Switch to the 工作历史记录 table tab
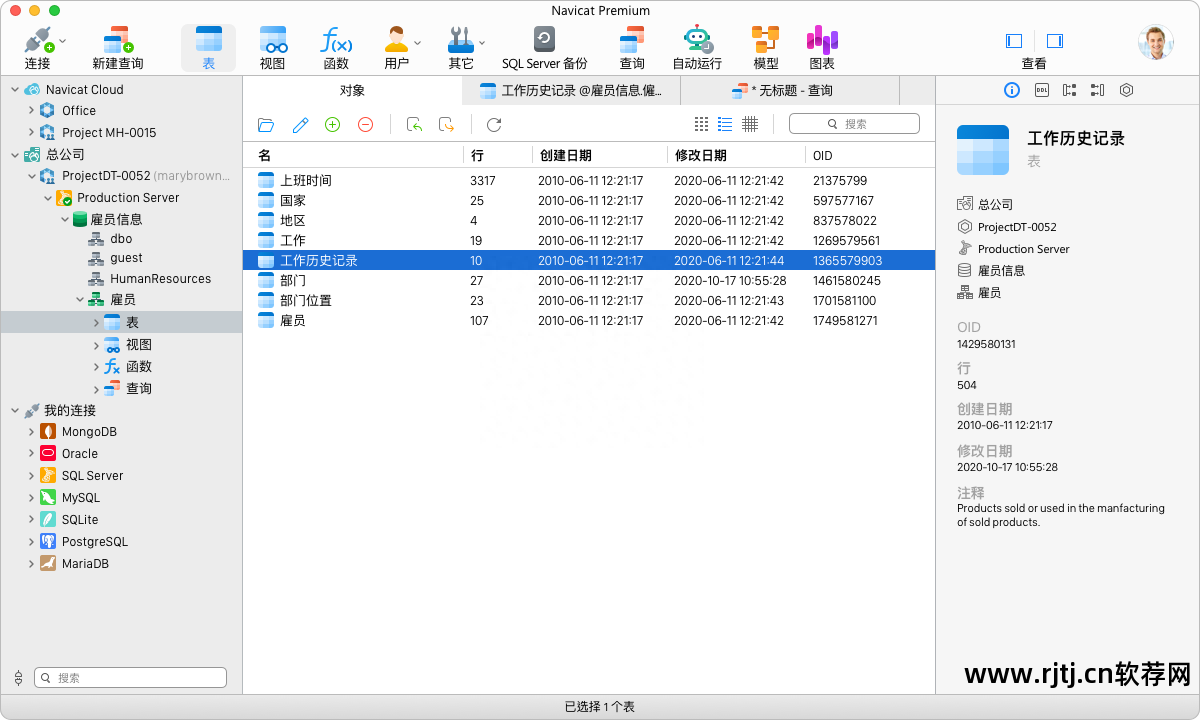 pos(571,91)
